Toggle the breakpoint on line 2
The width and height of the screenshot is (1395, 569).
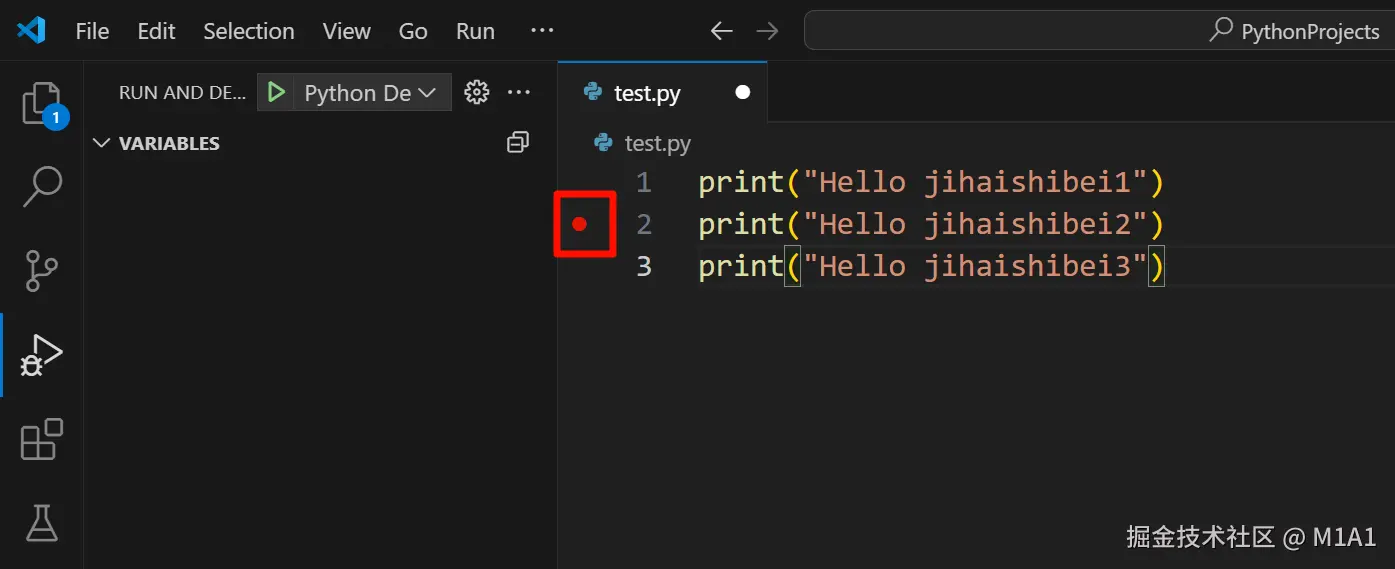coord(579,224)
